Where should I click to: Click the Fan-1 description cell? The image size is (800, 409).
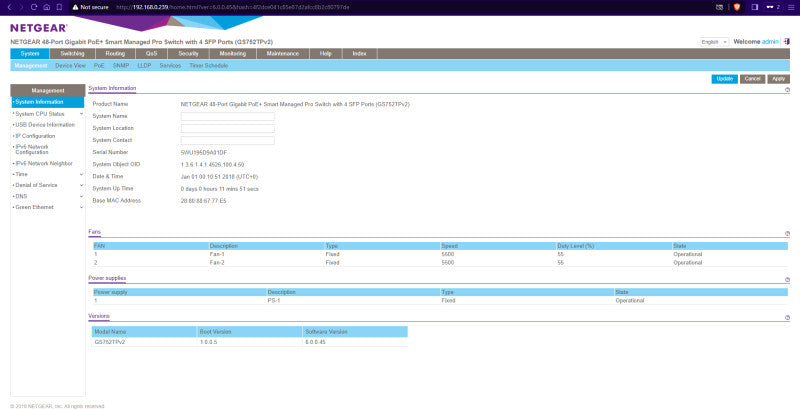tap(217, 254)
